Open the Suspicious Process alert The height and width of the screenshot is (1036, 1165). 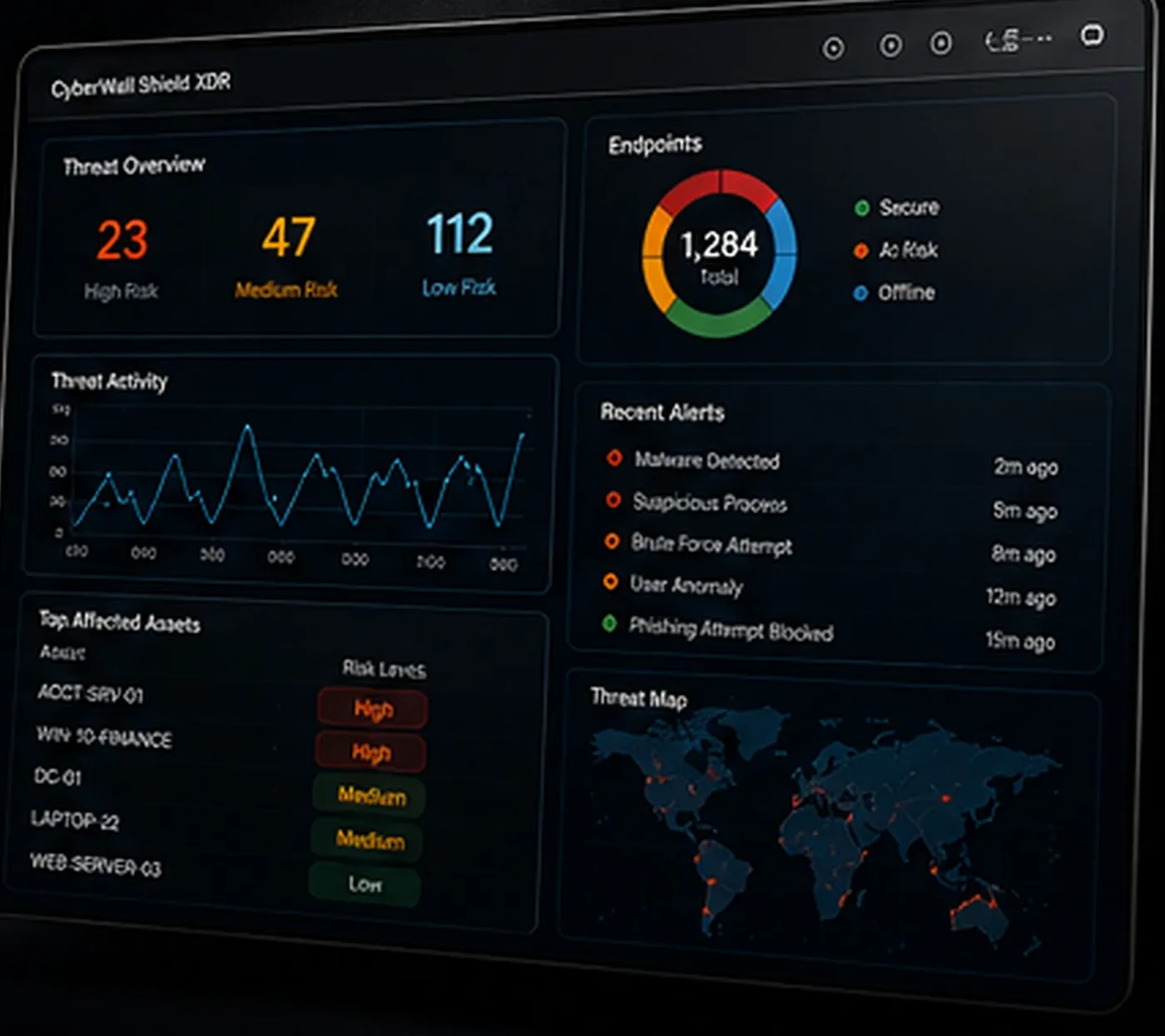pos(830,504)
